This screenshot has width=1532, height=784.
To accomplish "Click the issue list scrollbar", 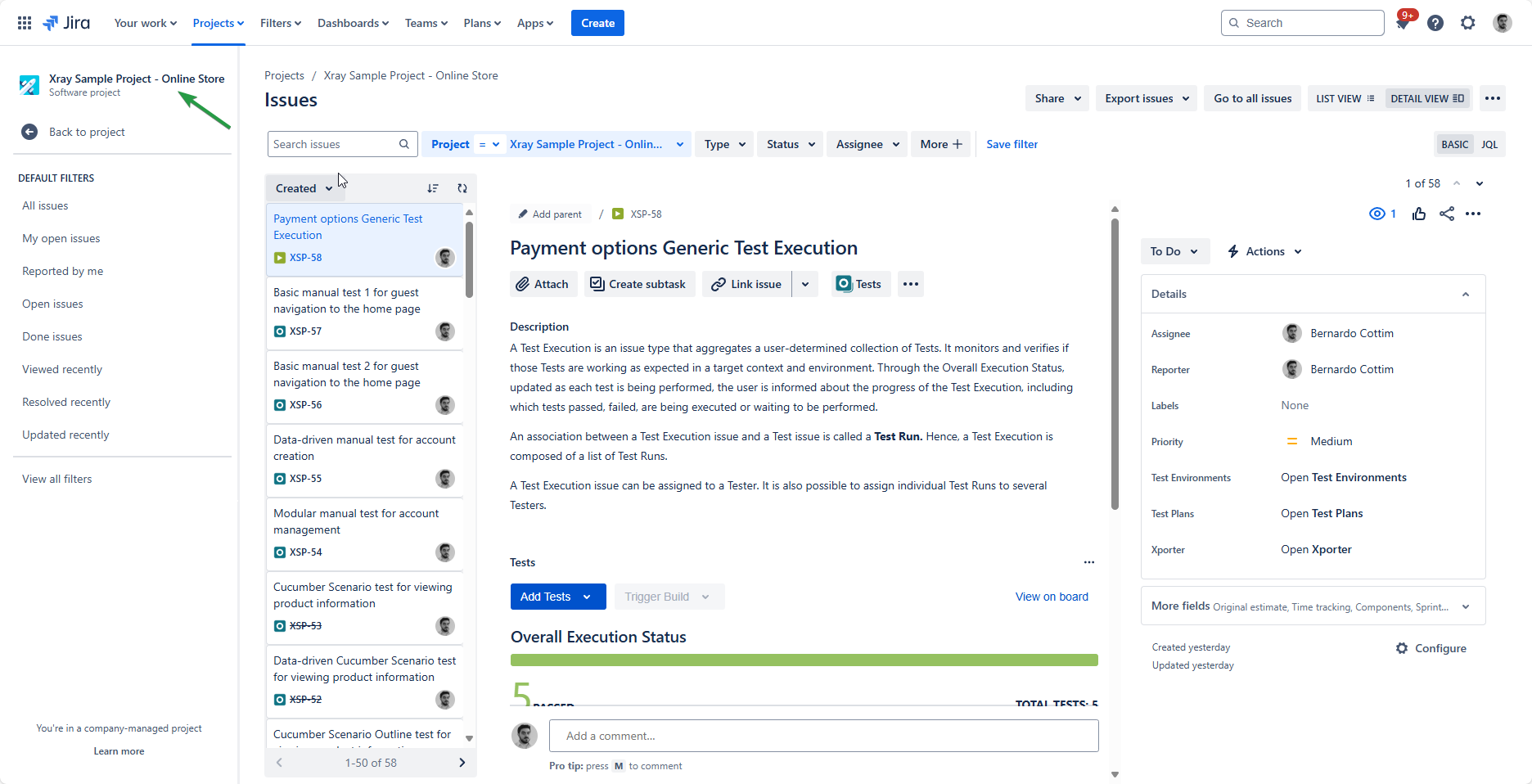I will point(469,259).
